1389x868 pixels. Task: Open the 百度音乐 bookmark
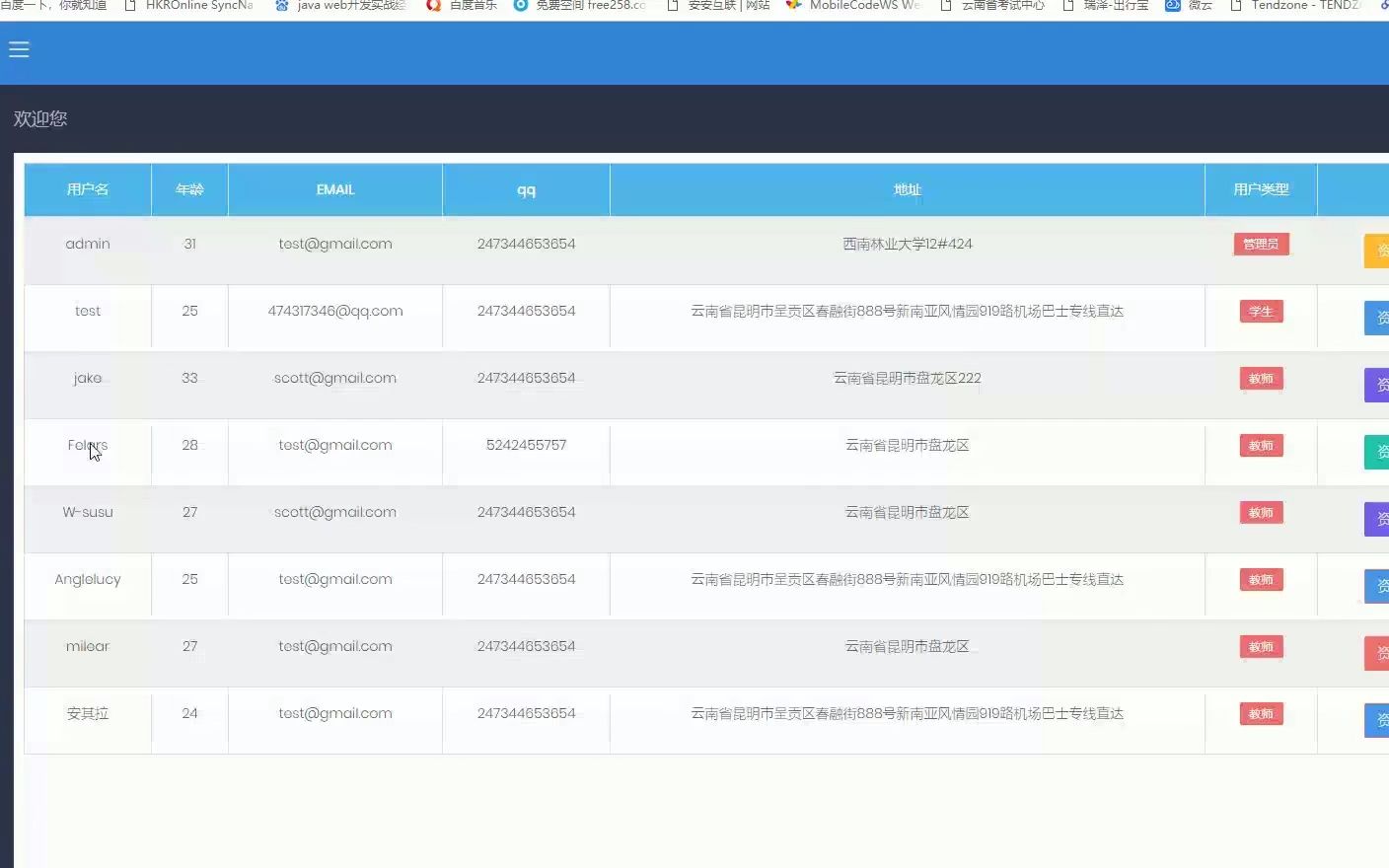(462, 6)
